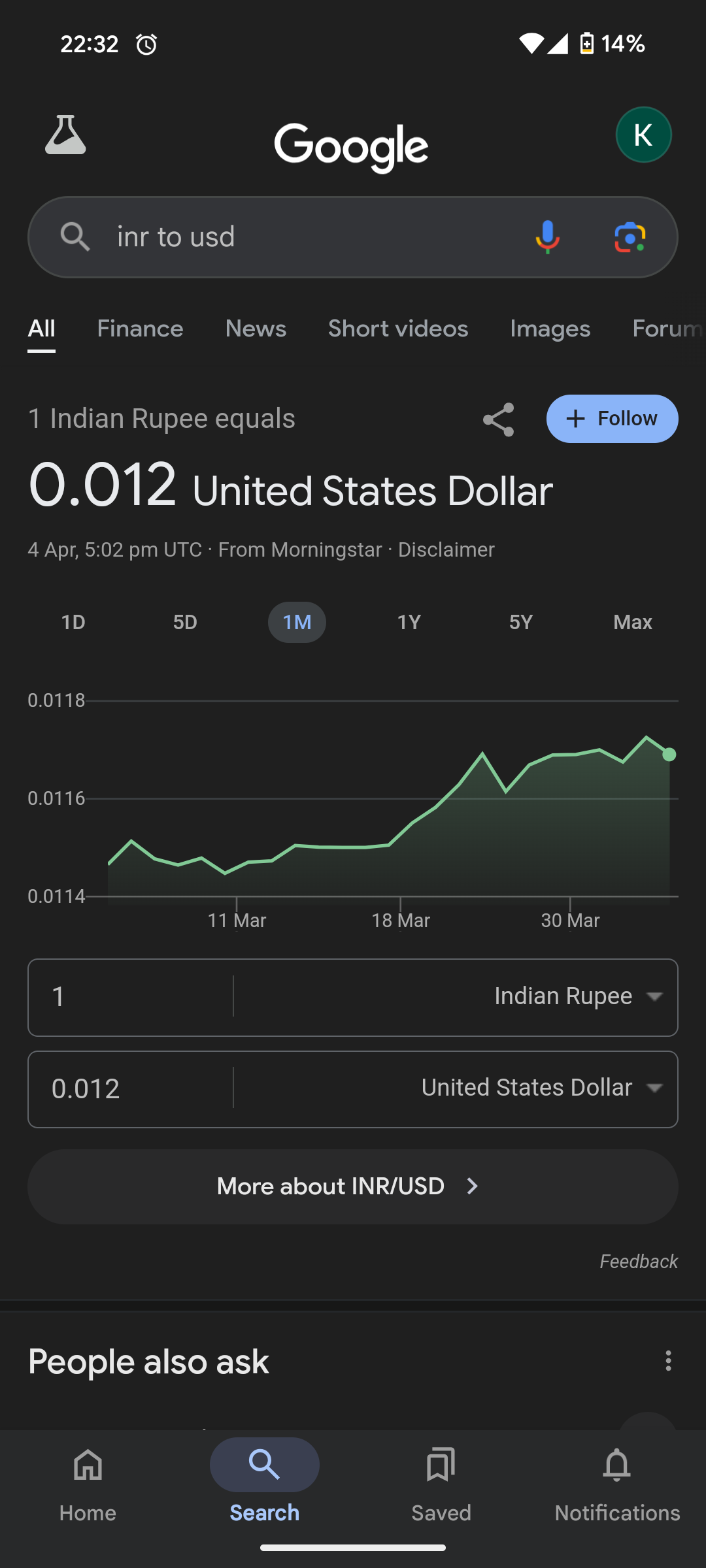Switch to the Finance tab
This screenshot has height=1568, width=706.
point(140,329)
